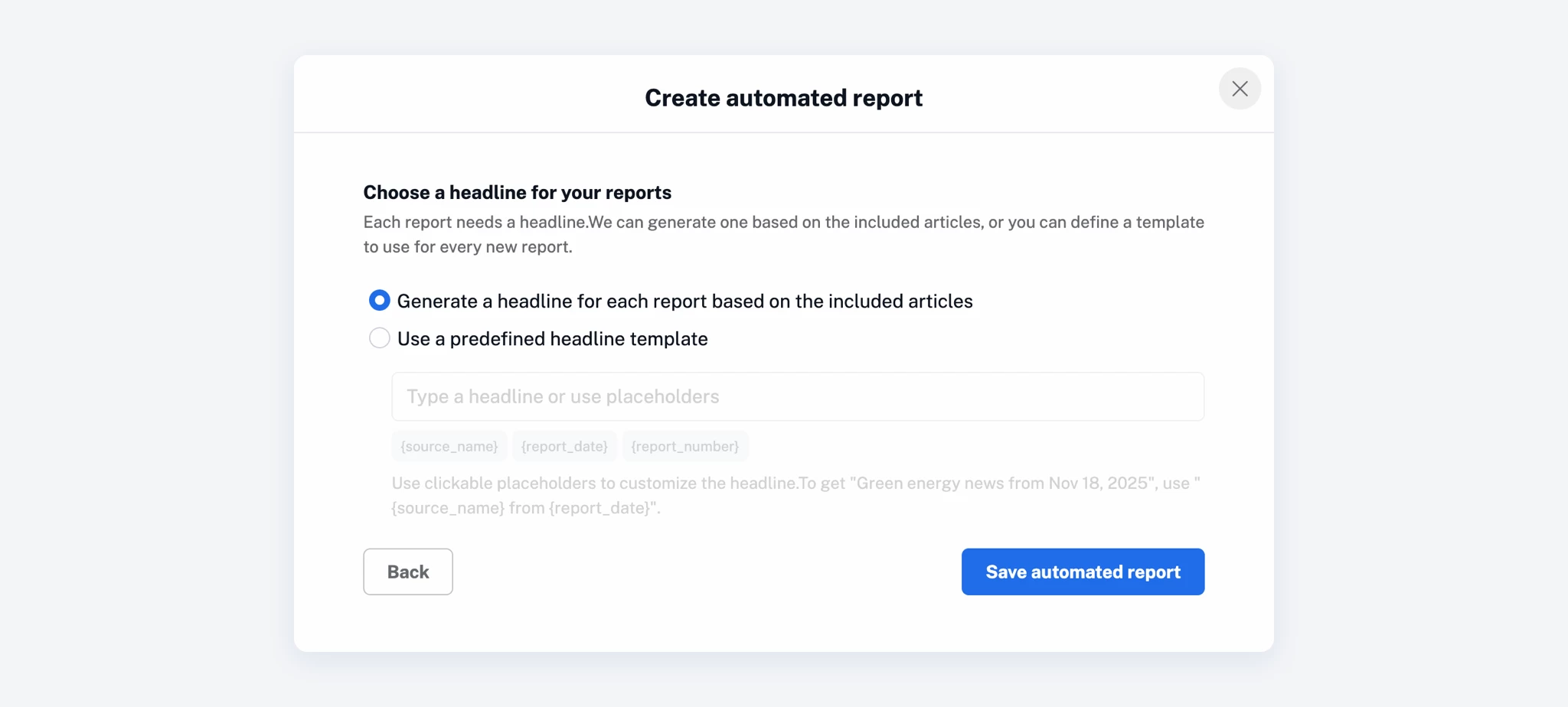The height and width of the screenshot is (707, 1568).
Task: Close the Create automated report dialog
Action: click(x=1240, y=89)
